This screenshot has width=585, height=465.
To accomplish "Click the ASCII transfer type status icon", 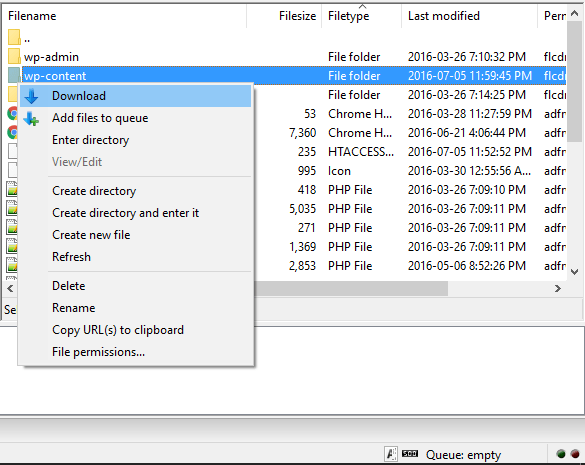I will pos(391,454).
